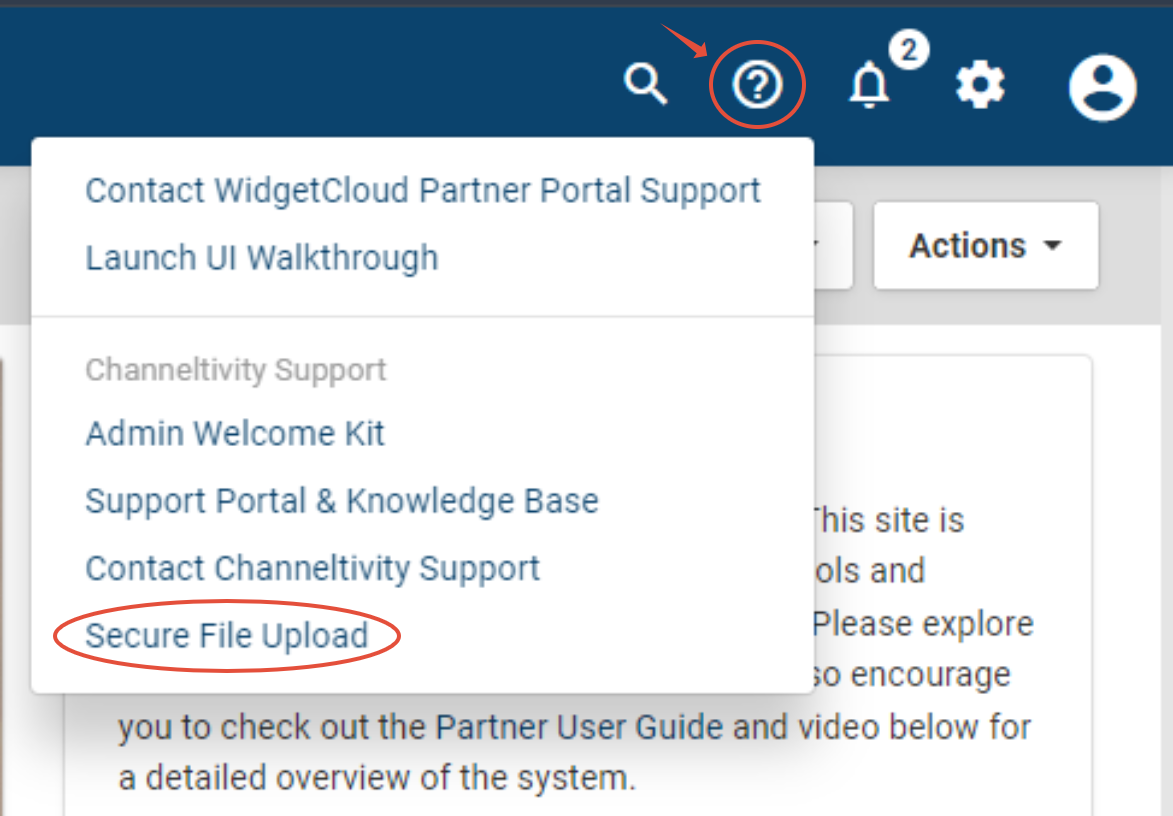This screenshot has height=816, width=1173.
Task: Open the settings gear icon
Action: point(980,85)
